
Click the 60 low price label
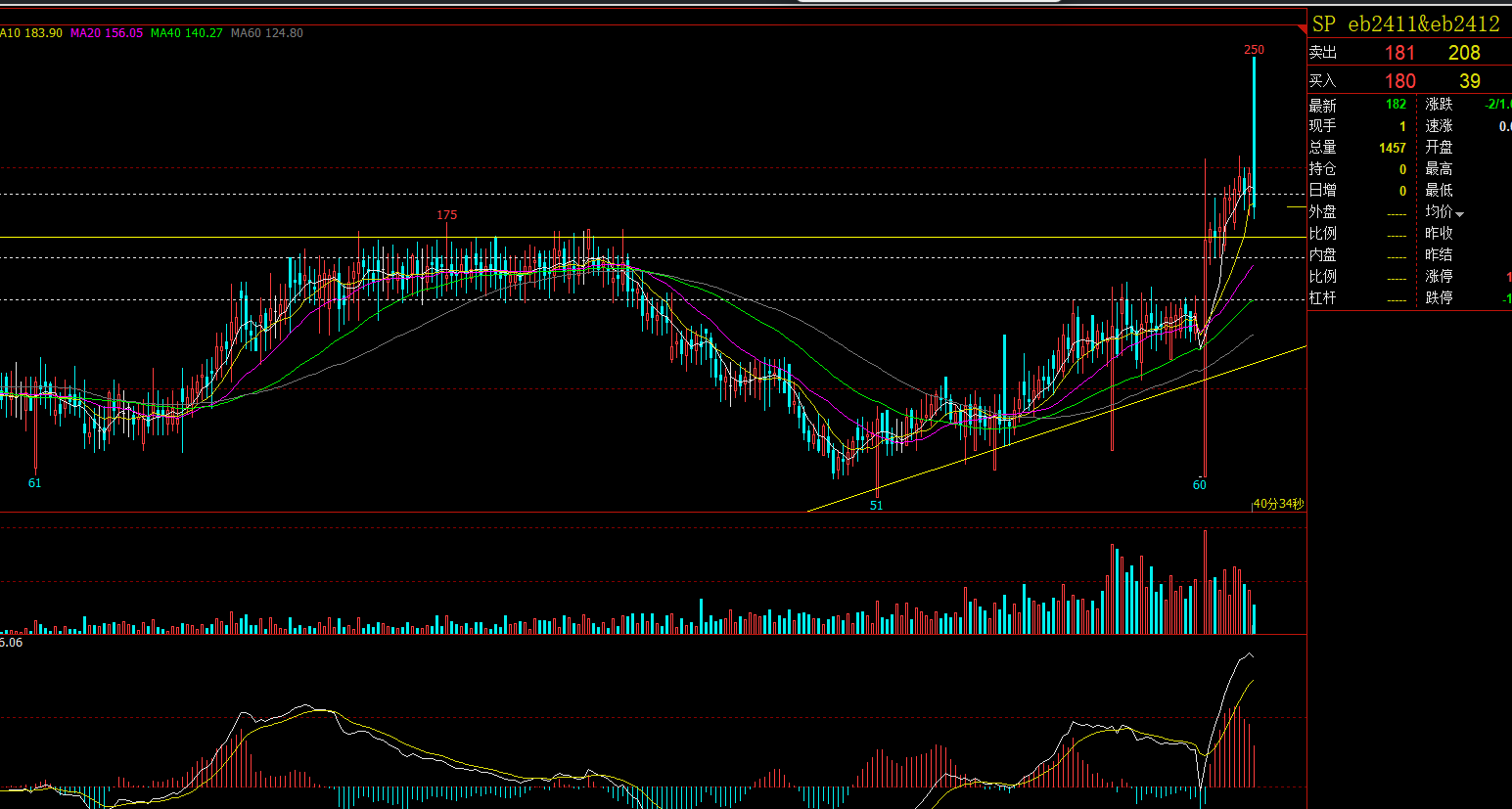coord(1200,485)
